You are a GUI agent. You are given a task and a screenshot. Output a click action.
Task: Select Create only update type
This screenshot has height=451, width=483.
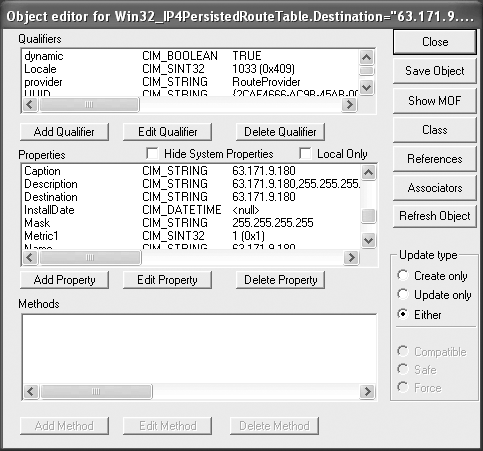(403, 275)
